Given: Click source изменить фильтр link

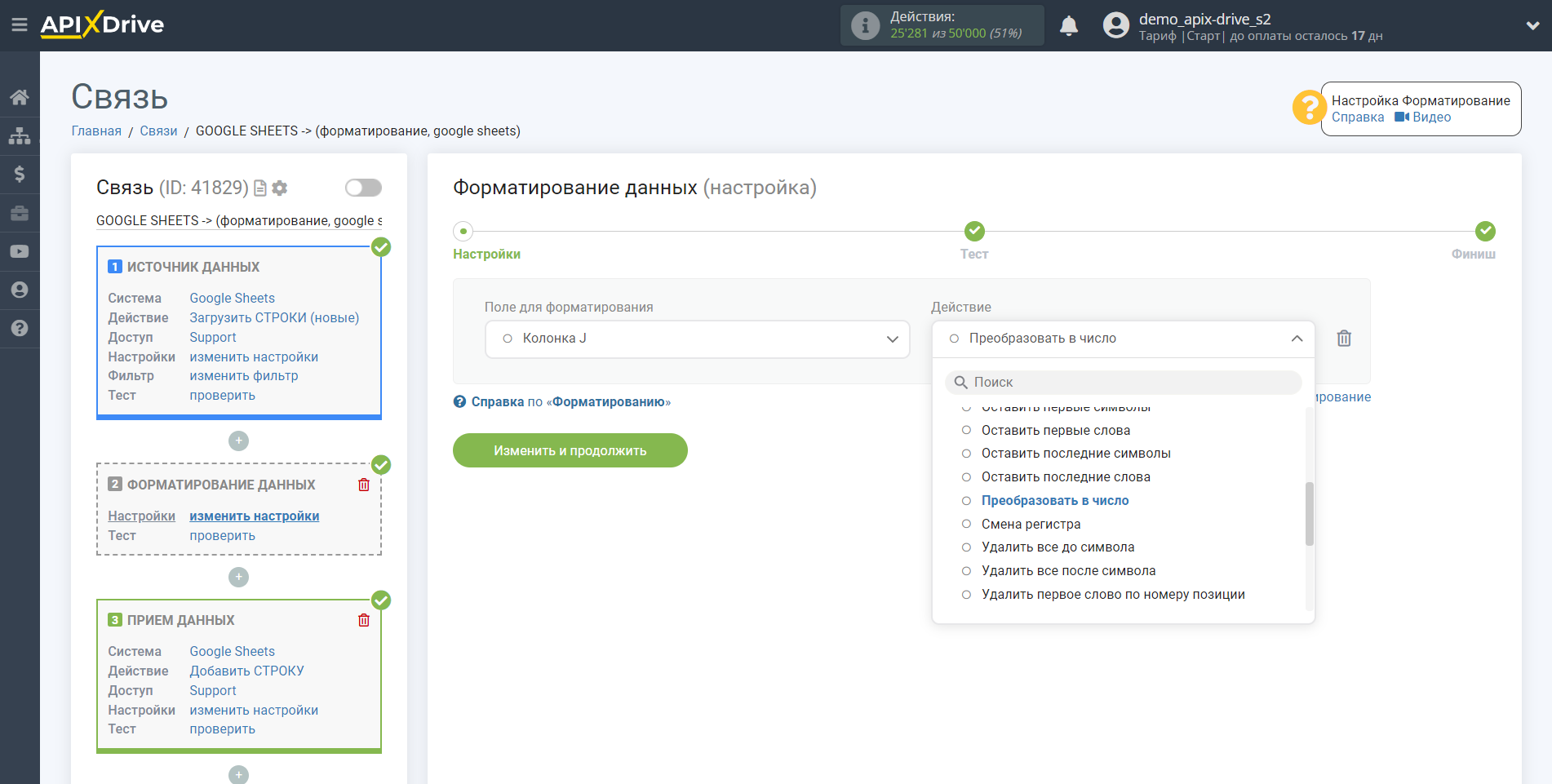Looking at the screenshot, I should 244,376.
